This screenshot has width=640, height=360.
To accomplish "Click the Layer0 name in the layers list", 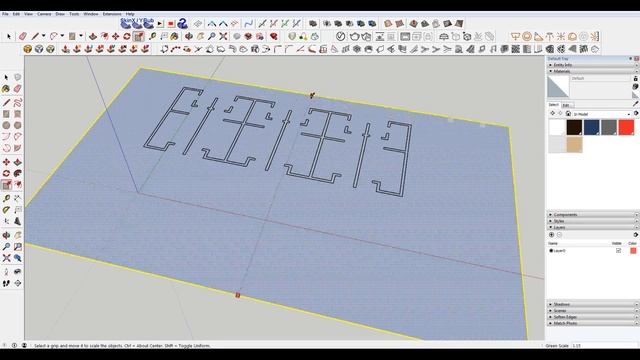I will pos(560,251).
